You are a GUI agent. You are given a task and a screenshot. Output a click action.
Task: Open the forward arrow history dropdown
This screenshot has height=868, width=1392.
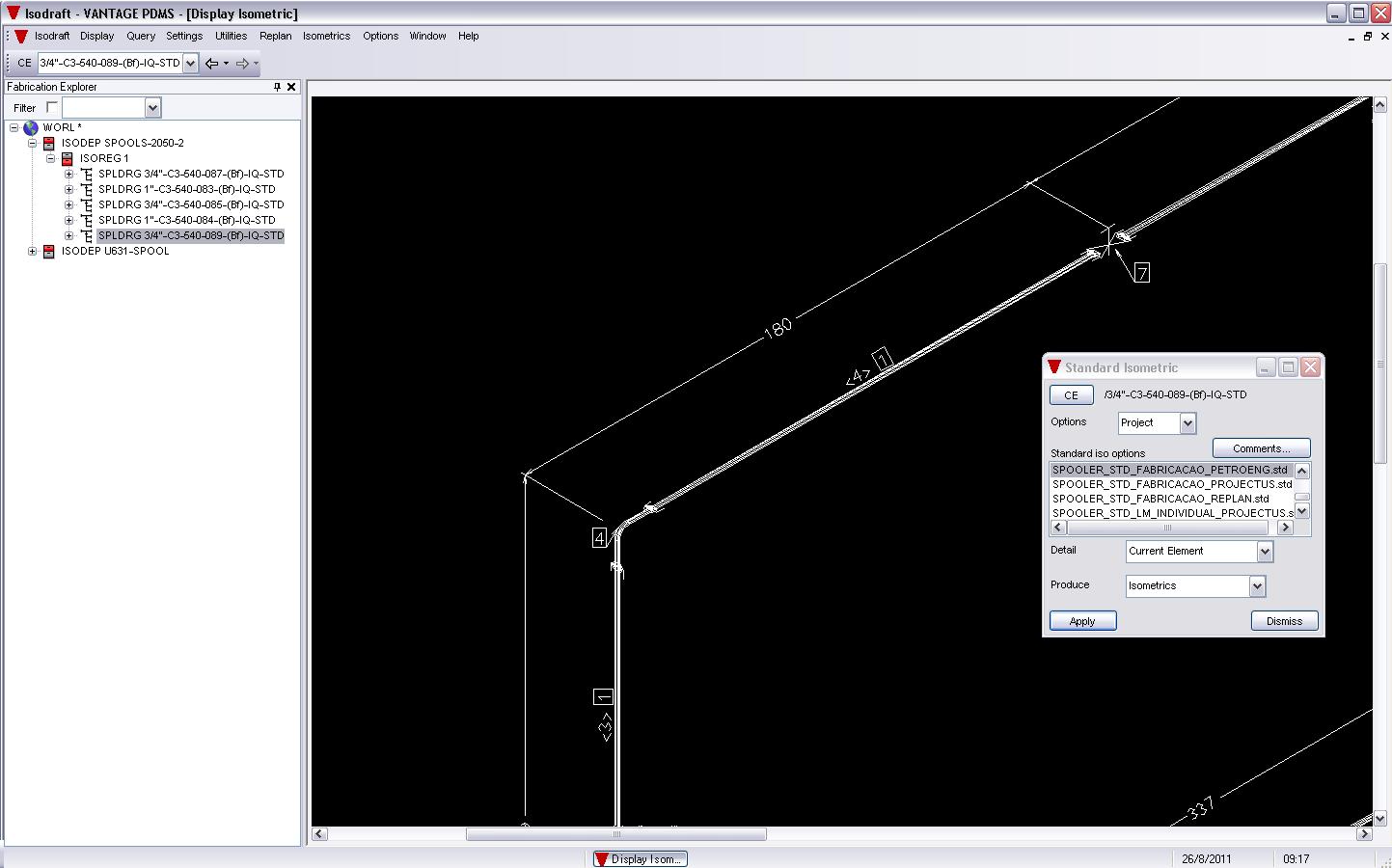[256, 64]
